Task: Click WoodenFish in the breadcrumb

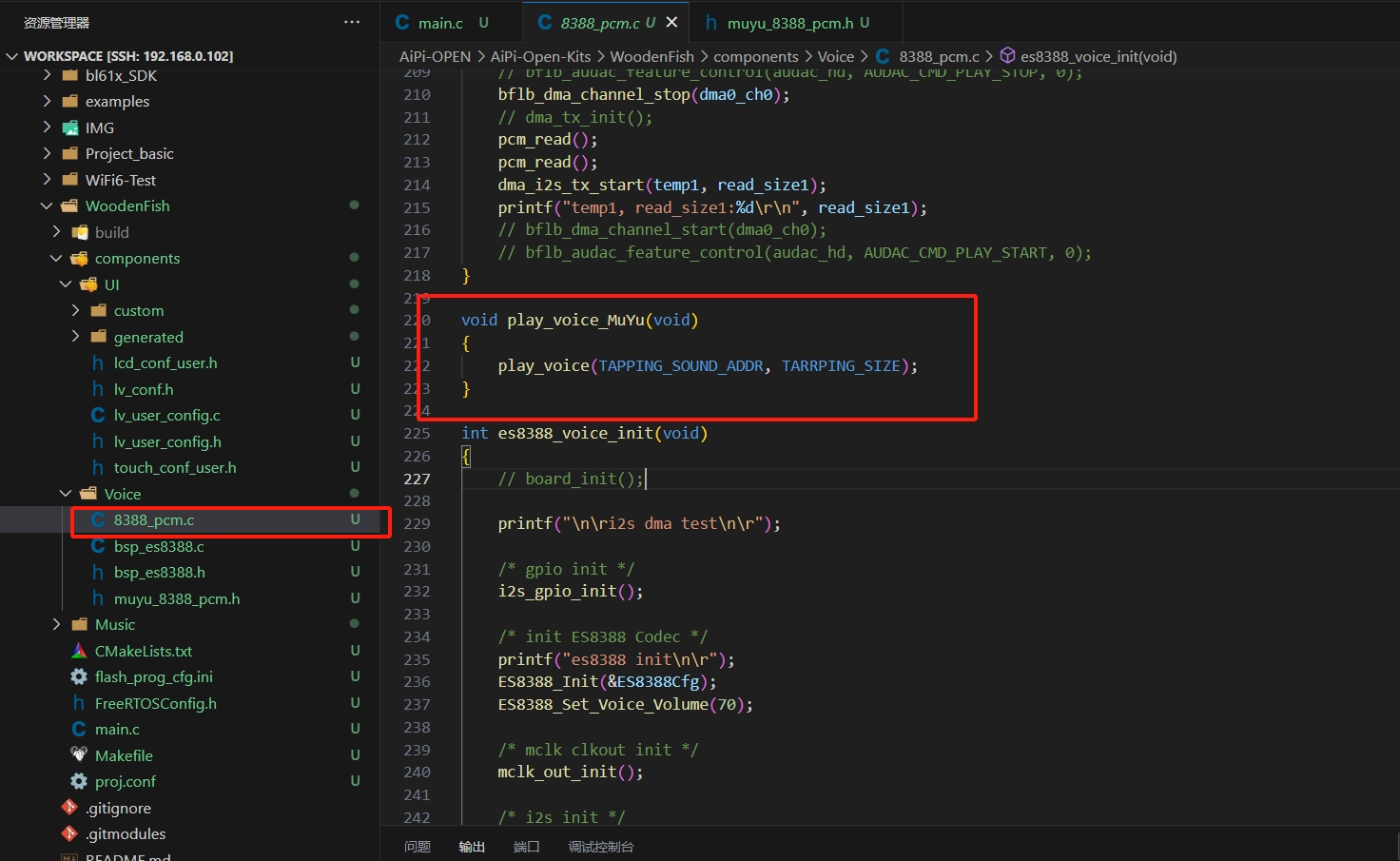Action: tap(652, 56)
